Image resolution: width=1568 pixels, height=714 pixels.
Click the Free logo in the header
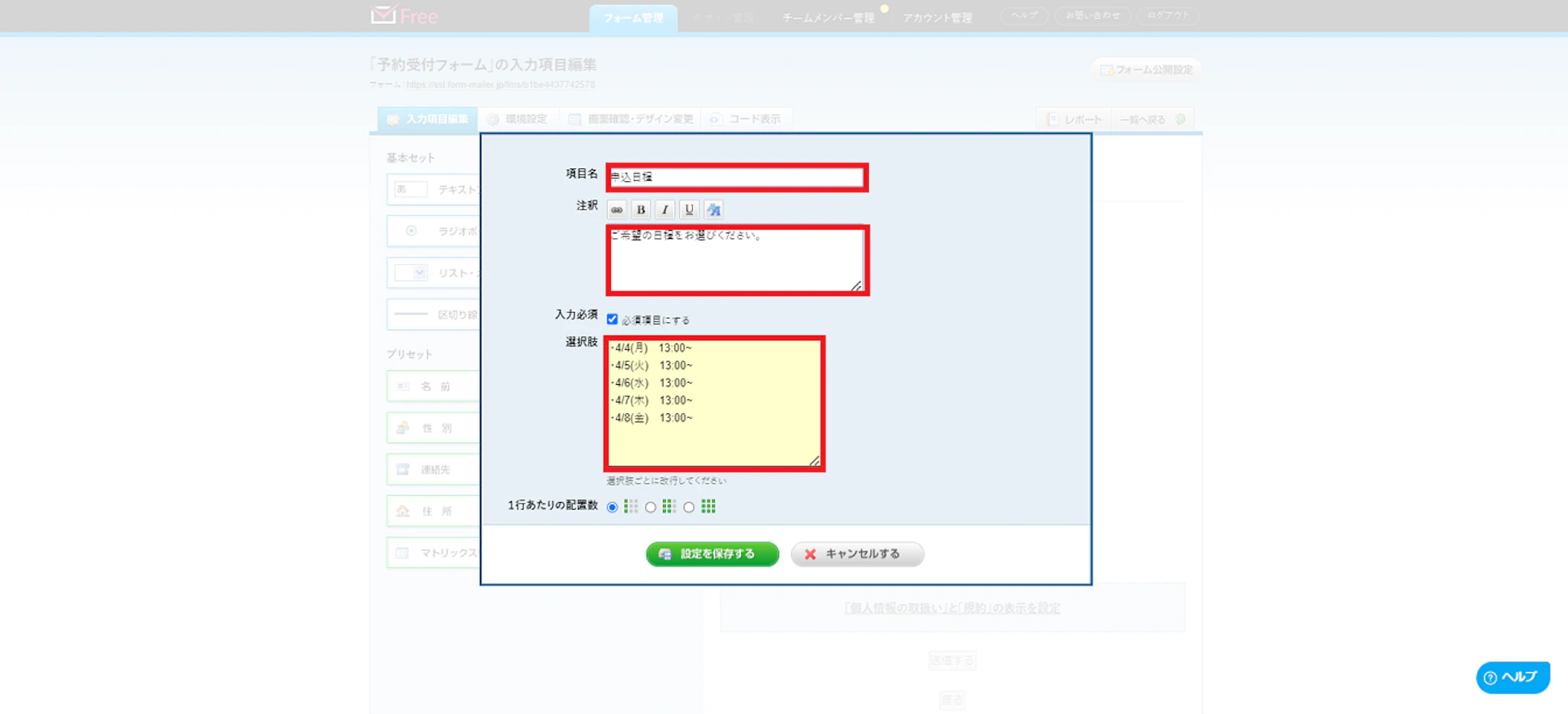[x=404, y=16]
